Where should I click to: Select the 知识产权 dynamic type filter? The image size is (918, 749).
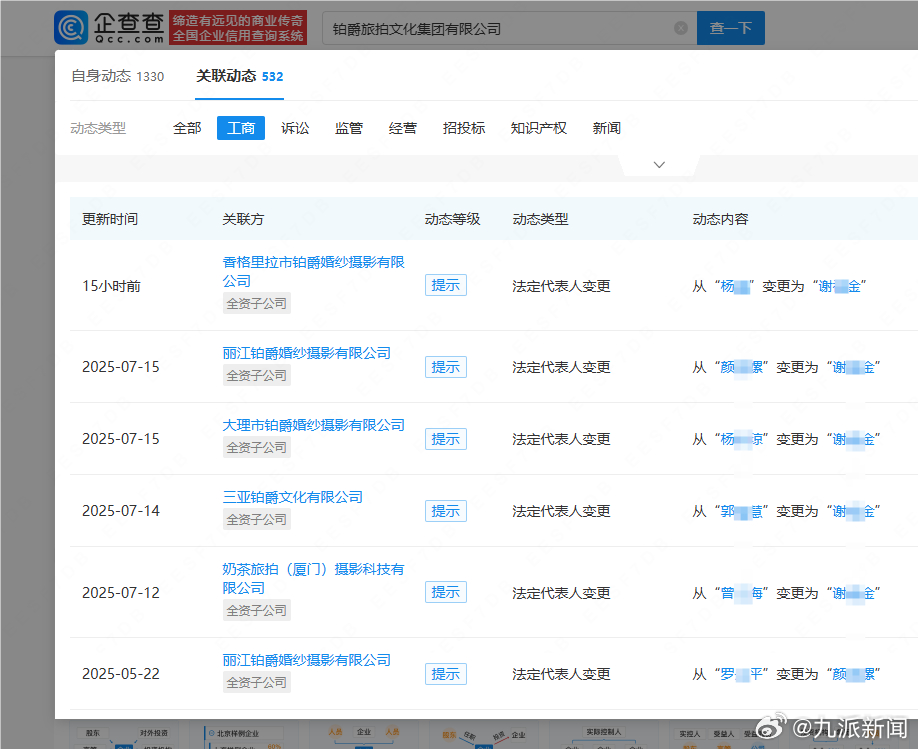click(539, 128)
